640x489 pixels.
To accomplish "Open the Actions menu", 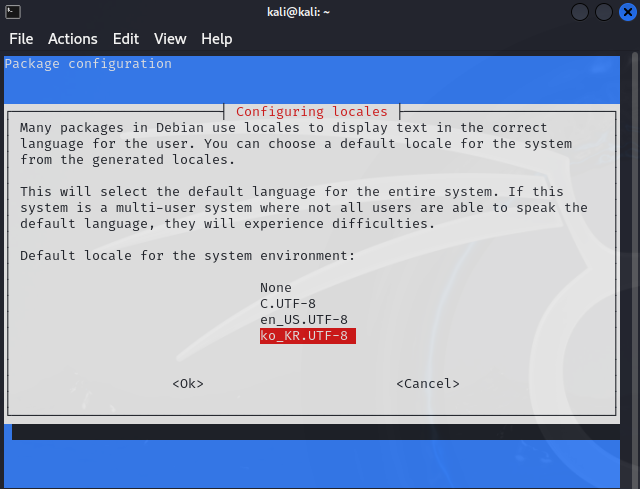I will click(x=73, y=39).
